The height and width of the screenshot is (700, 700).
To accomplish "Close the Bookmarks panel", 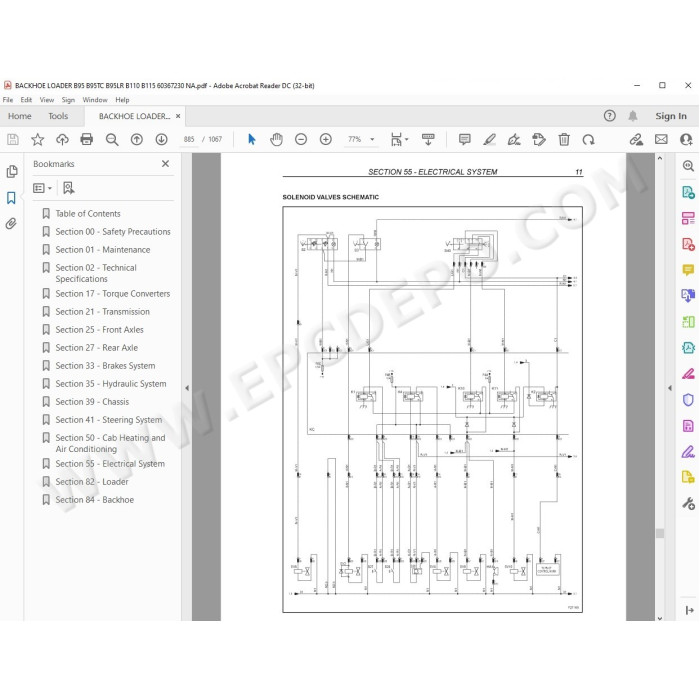I will click(x=165, y=164).
